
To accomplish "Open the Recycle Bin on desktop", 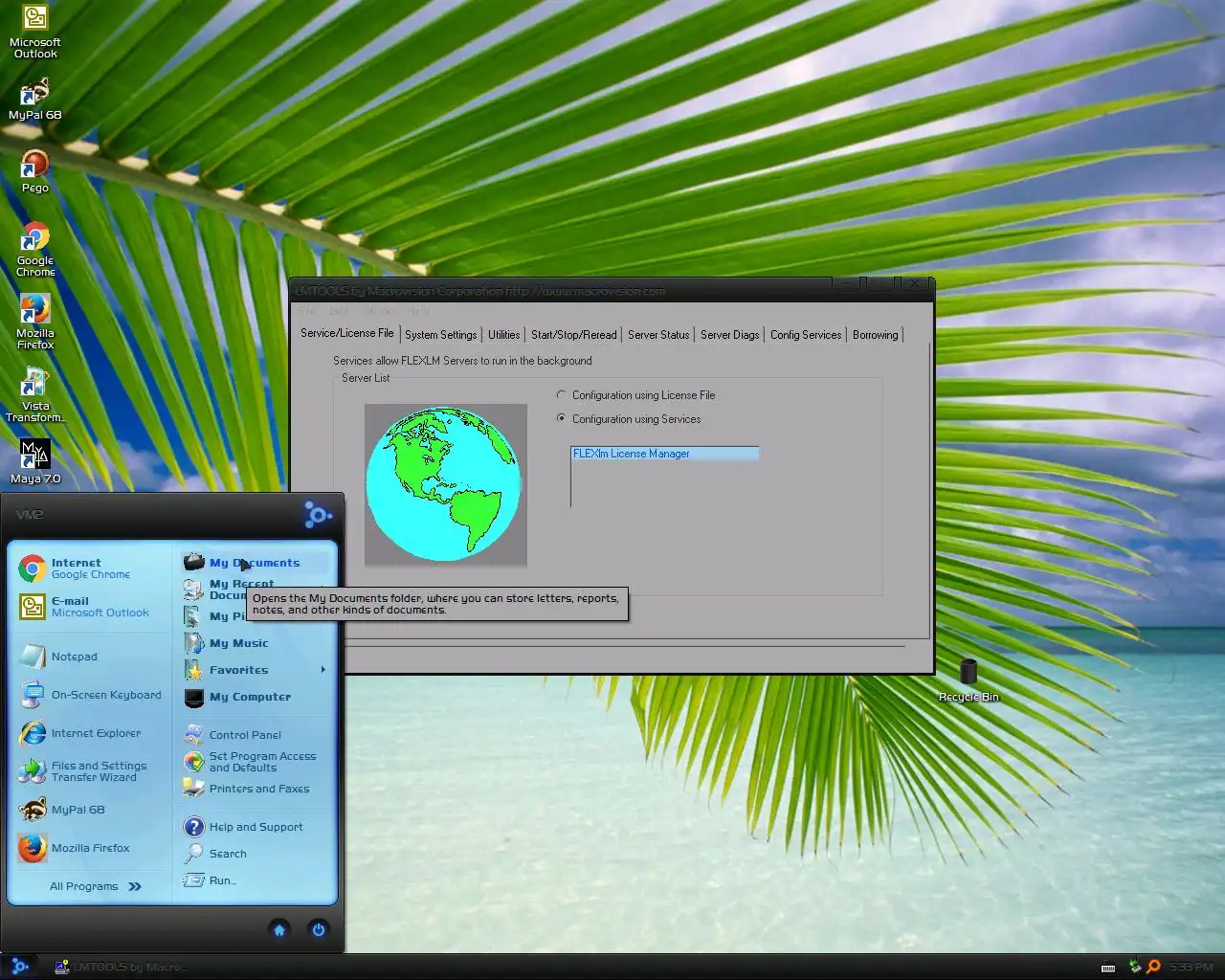I will pyautogui.click(x=969, y=680).
